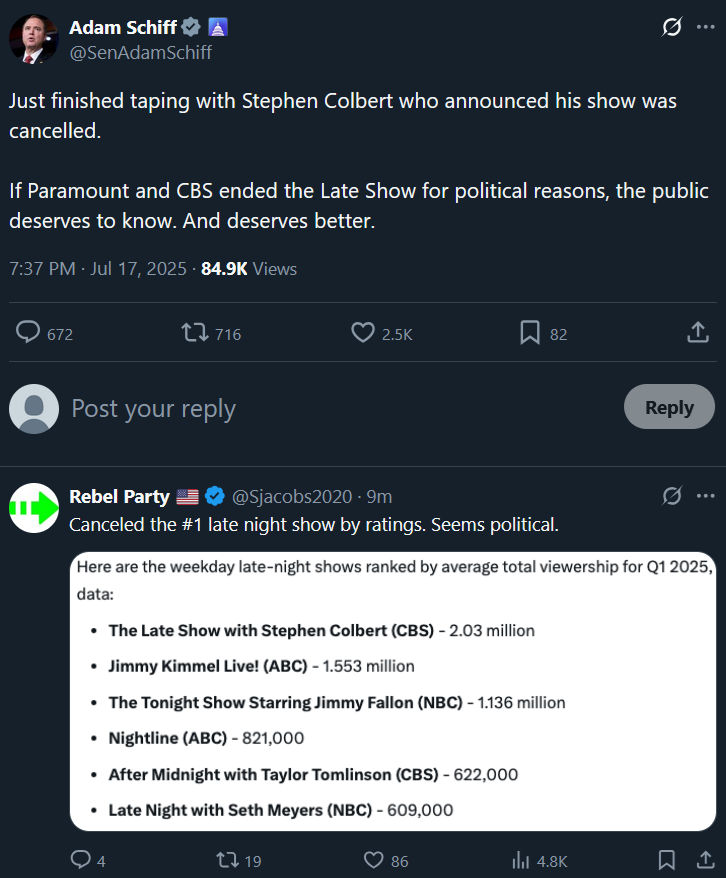
Task: Click the government affiliation badge beside Schiff's name
Action: tap(218, 27)
